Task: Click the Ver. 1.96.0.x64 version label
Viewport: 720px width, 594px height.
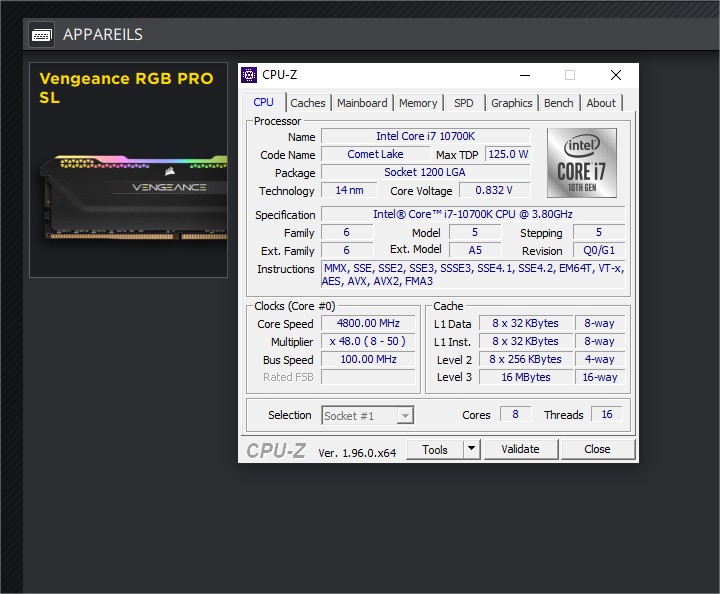Action: (x=357, y=453)
